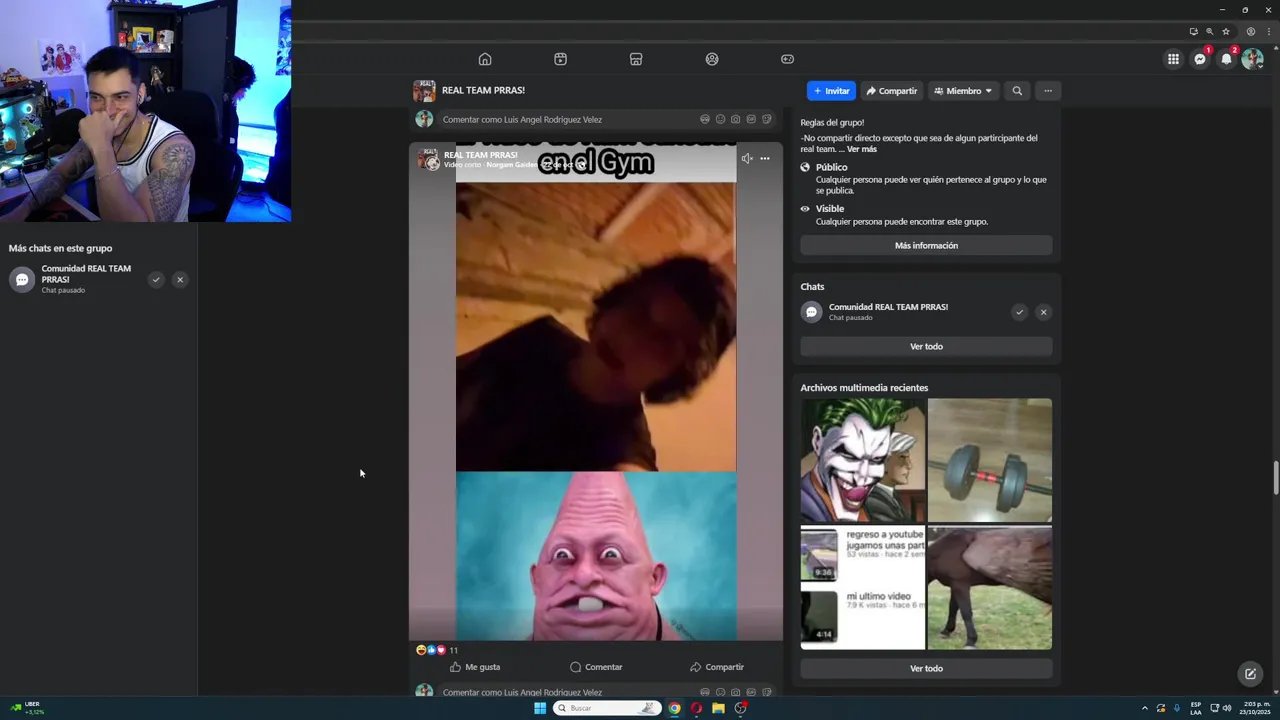Click Ver todo under recent media
Viewport: 1280px width, 720px height.
pyautogui.click(x=926, y=668)
